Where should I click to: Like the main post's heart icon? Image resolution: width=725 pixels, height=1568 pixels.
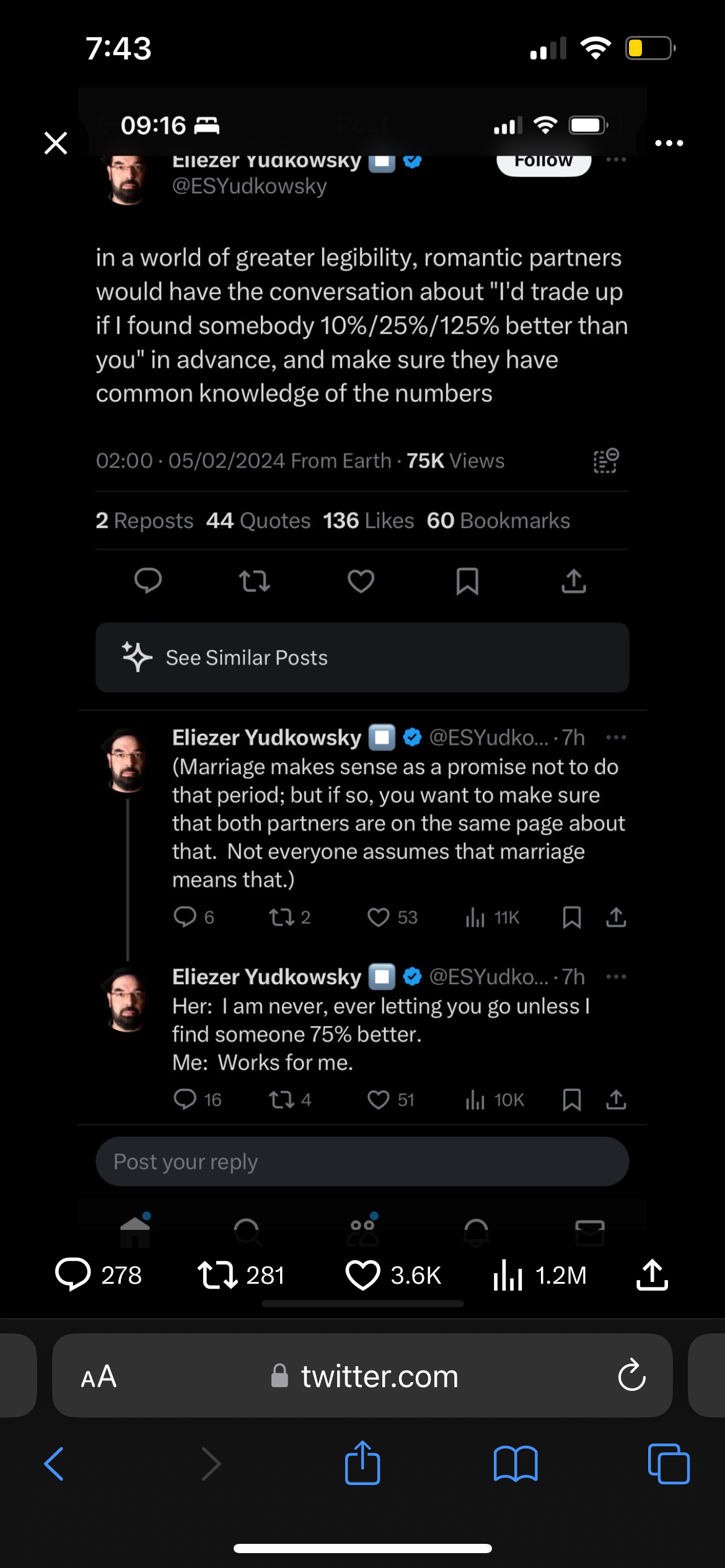361,581
